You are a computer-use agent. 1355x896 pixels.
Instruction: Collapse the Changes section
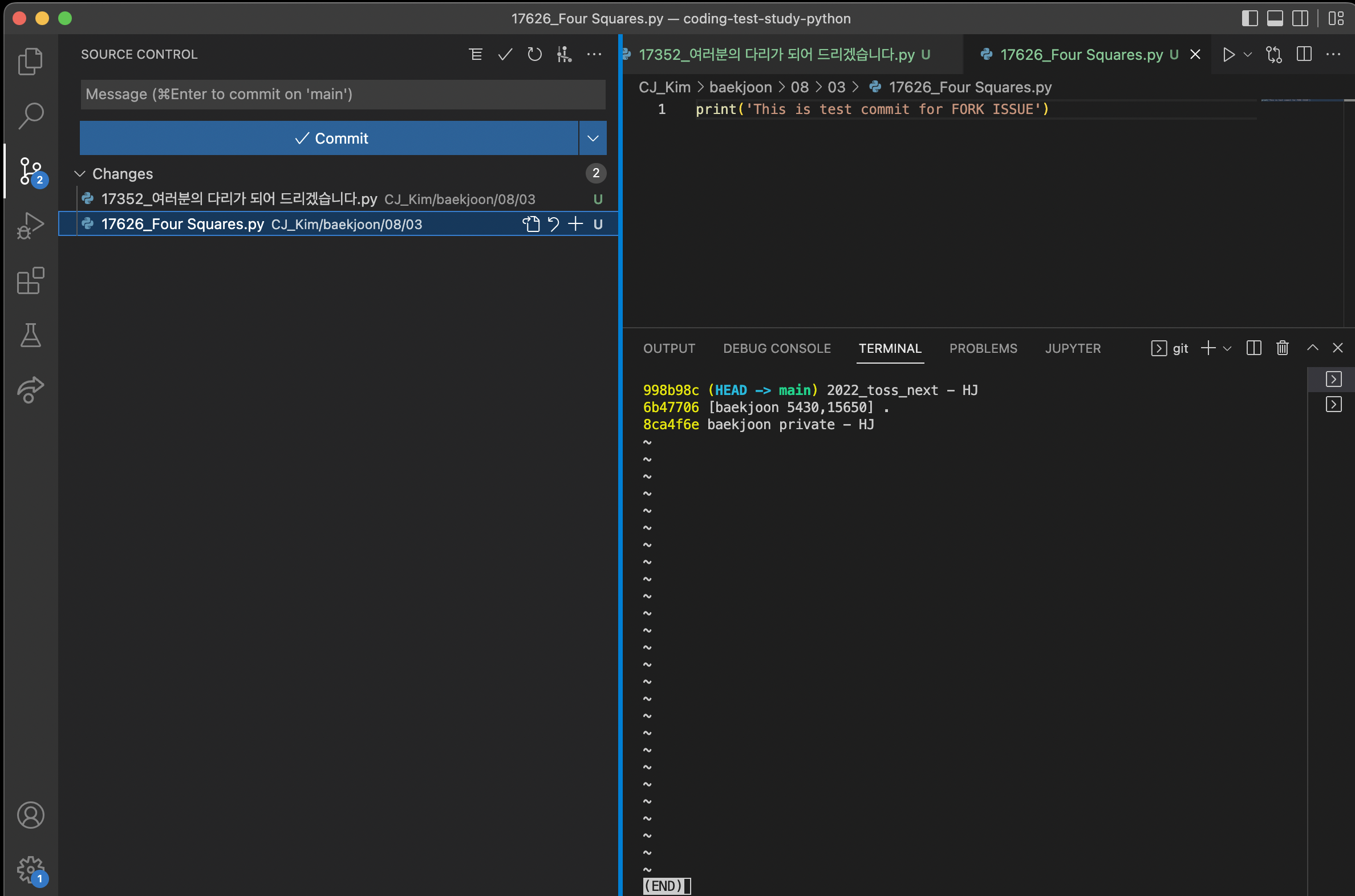tap(80, 174)
